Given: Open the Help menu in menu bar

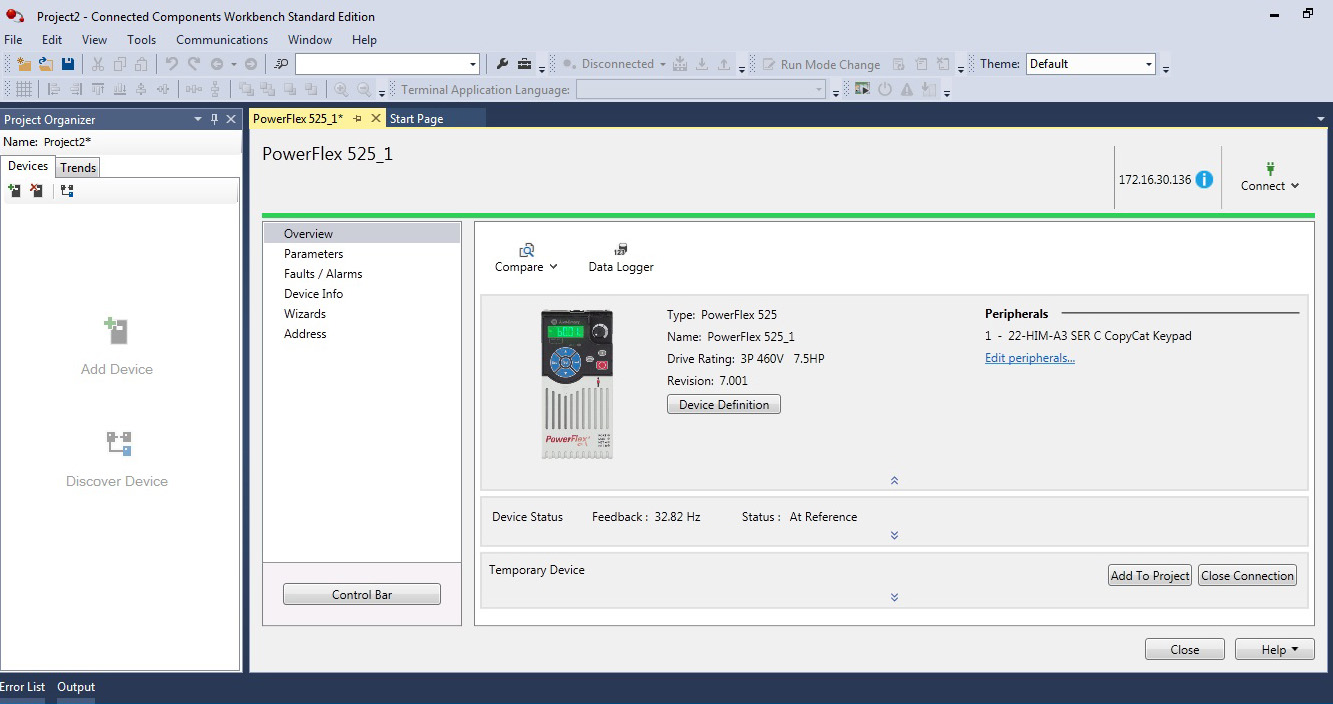Looking at the screenshot, I should (x=364, y=40).
